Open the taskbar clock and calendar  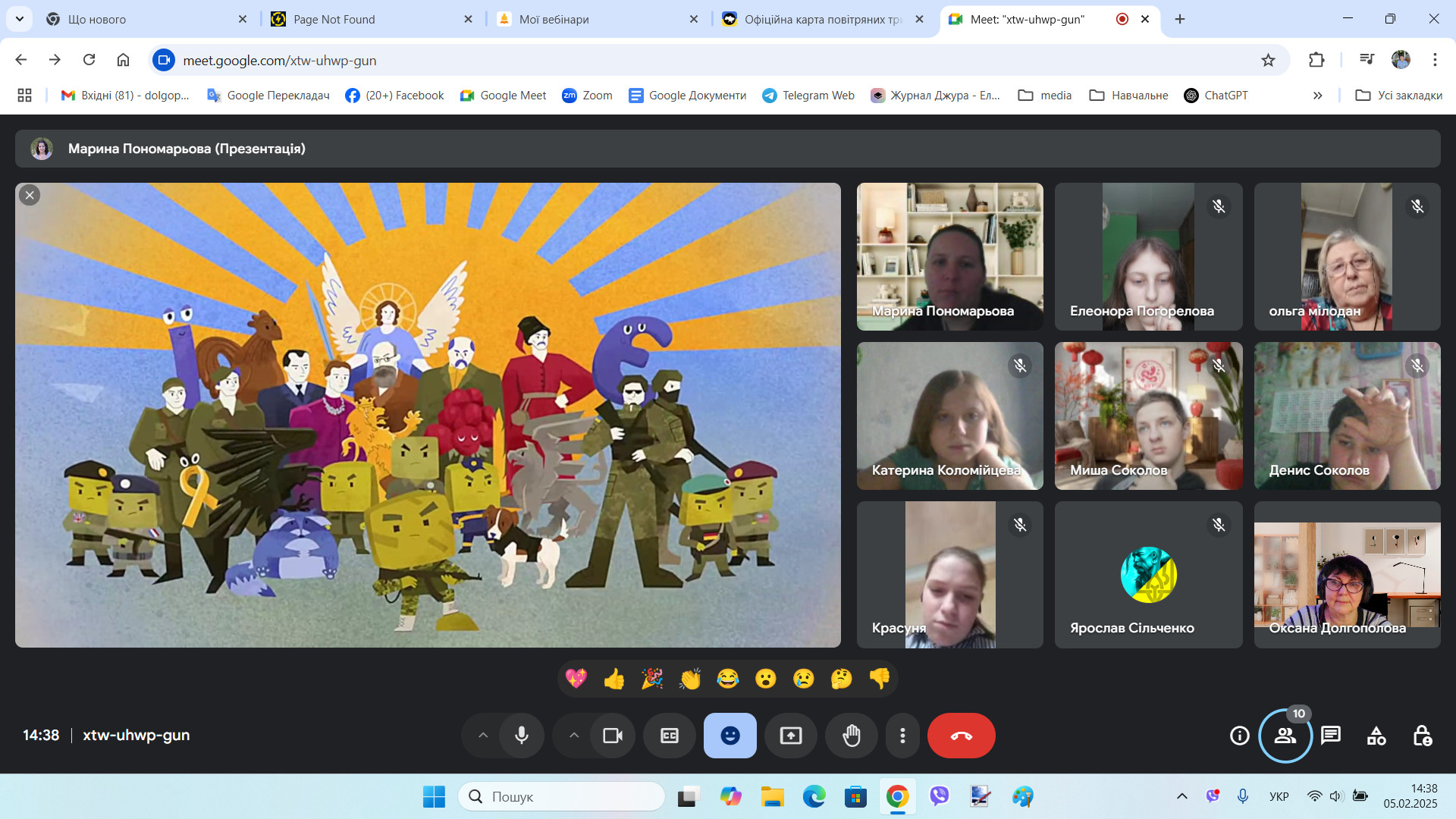click(x=1410, y=796)
